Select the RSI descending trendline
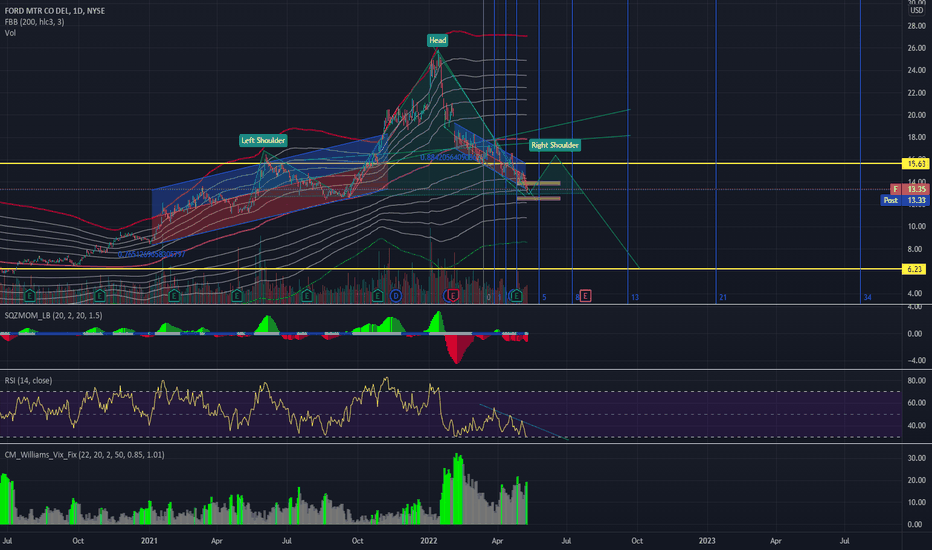The height and width of the screenshot is (550, 932). click(x=524, y=422)
